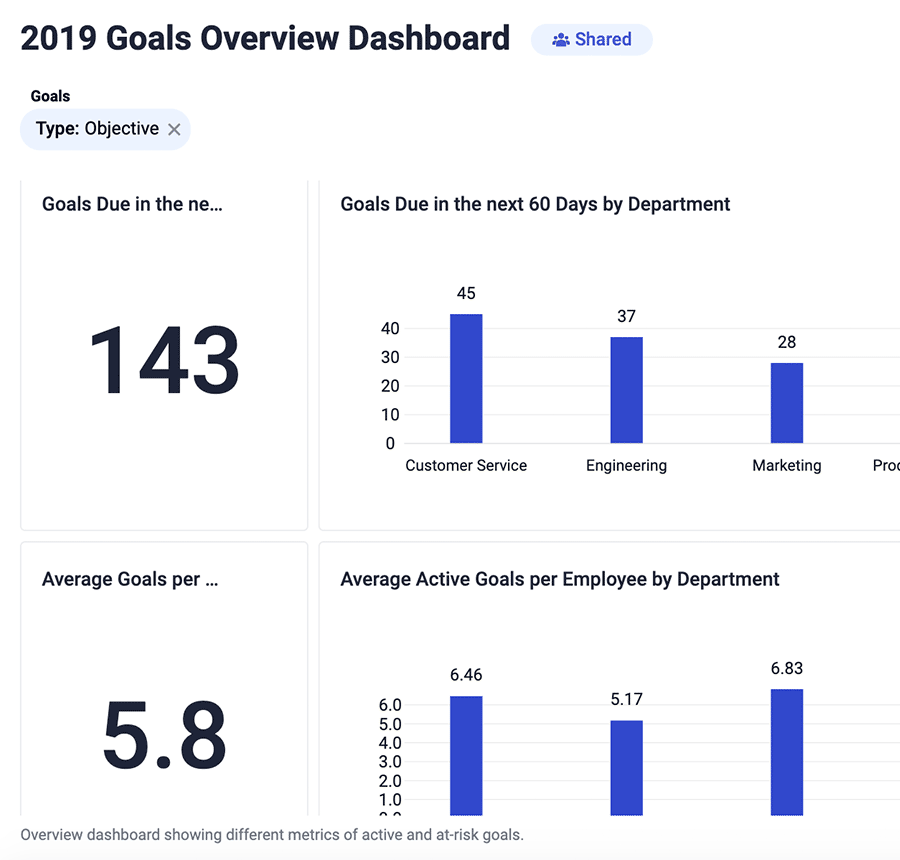This screenshot has width=900, height=860.
Task: Click the overview dashboard description text
Action: 272,834
